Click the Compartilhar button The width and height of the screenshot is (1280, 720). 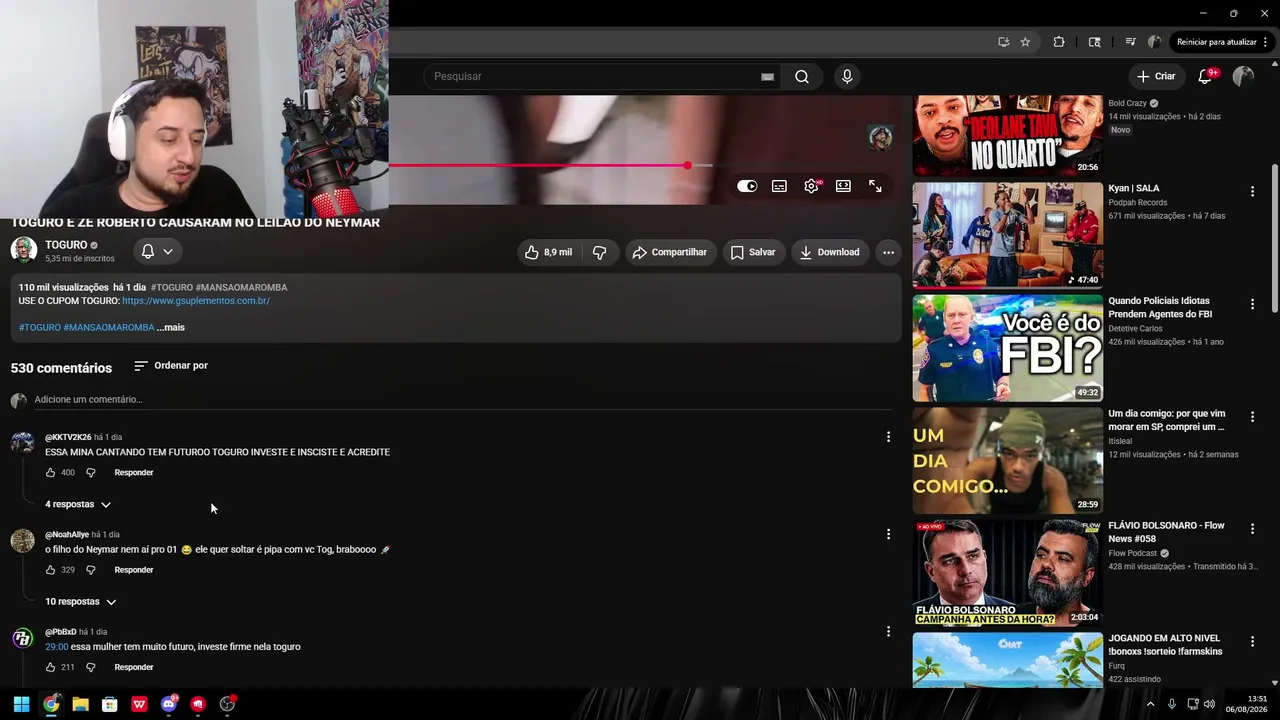[670, 252]
